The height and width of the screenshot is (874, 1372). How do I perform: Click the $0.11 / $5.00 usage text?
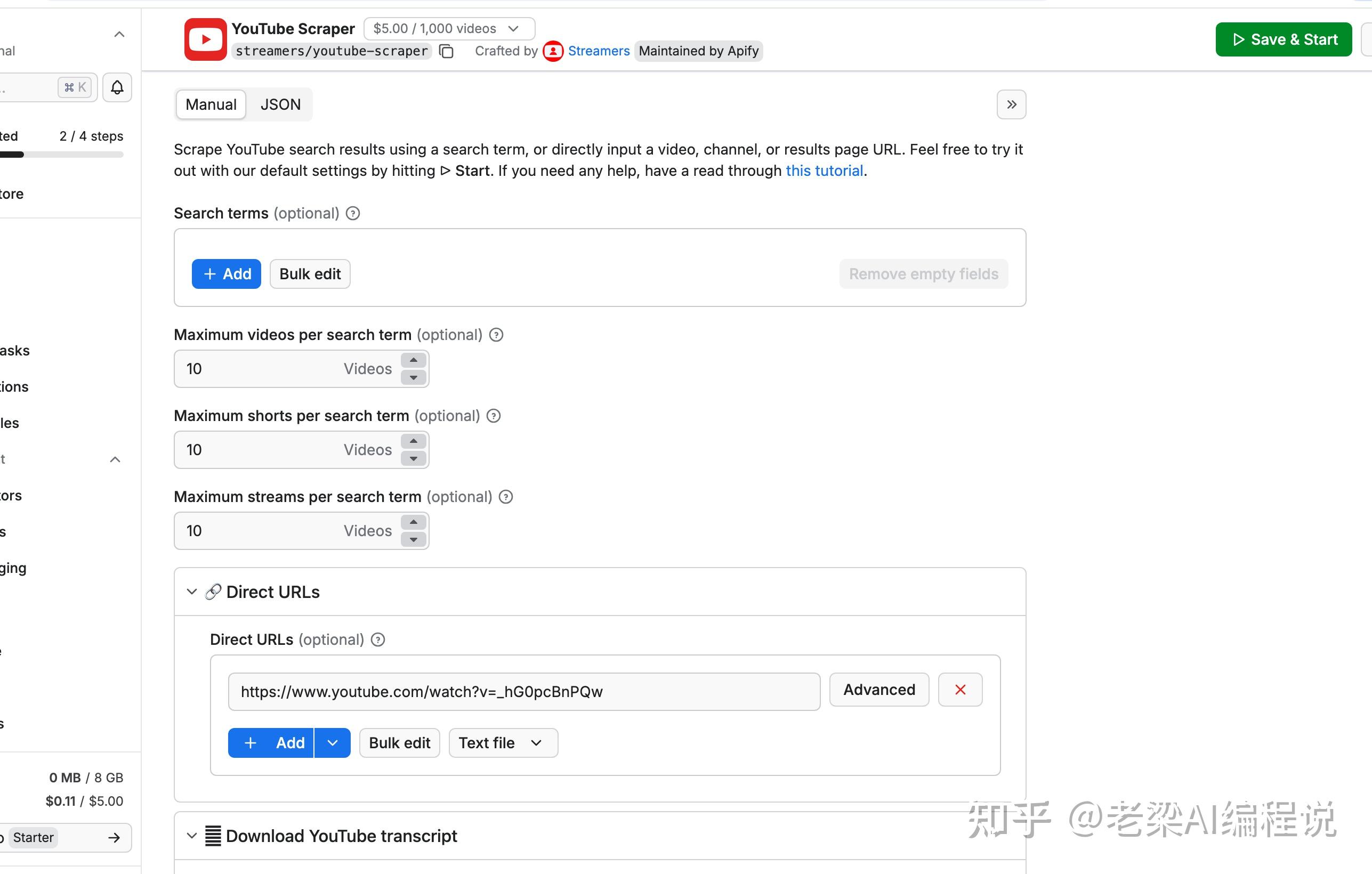coord(84,800)
